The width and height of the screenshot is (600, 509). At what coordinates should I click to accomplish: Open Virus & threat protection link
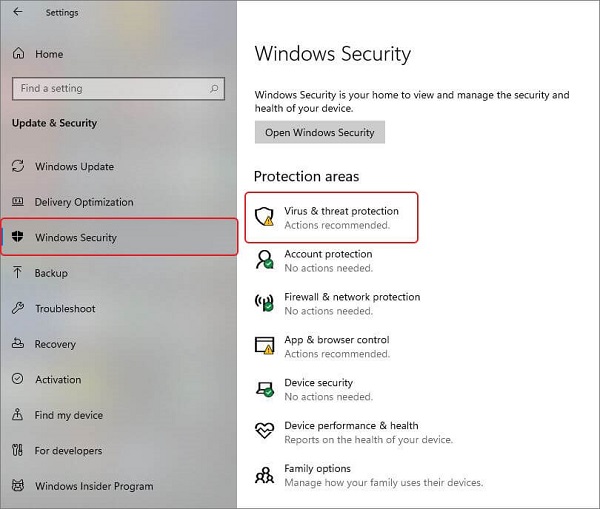point(341,212)
